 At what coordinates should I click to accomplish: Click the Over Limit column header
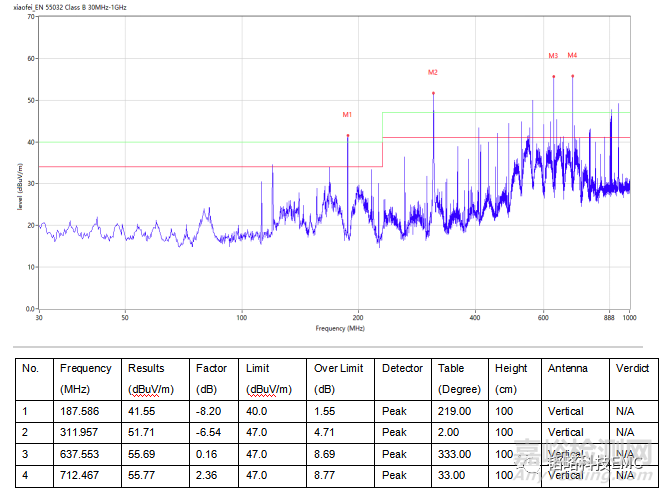(339, 378)
